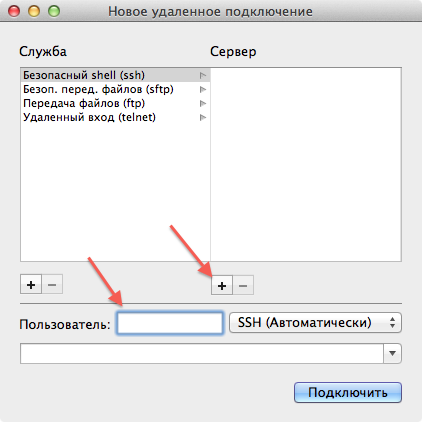Expand arrow next to Безопасный shell (ssh)
Screen dimensions: 422x422
[x=203, y=75]
